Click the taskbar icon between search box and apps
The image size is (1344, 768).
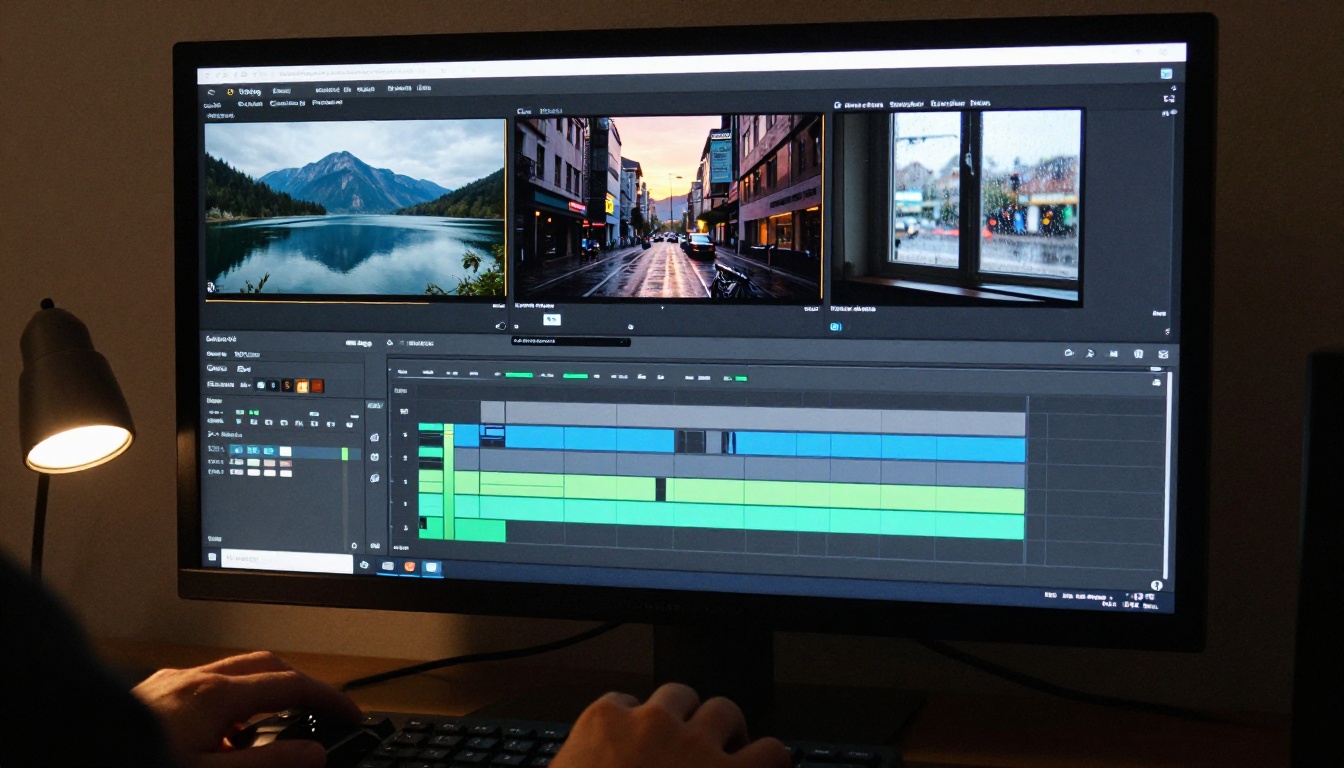[x=364, y=565]
